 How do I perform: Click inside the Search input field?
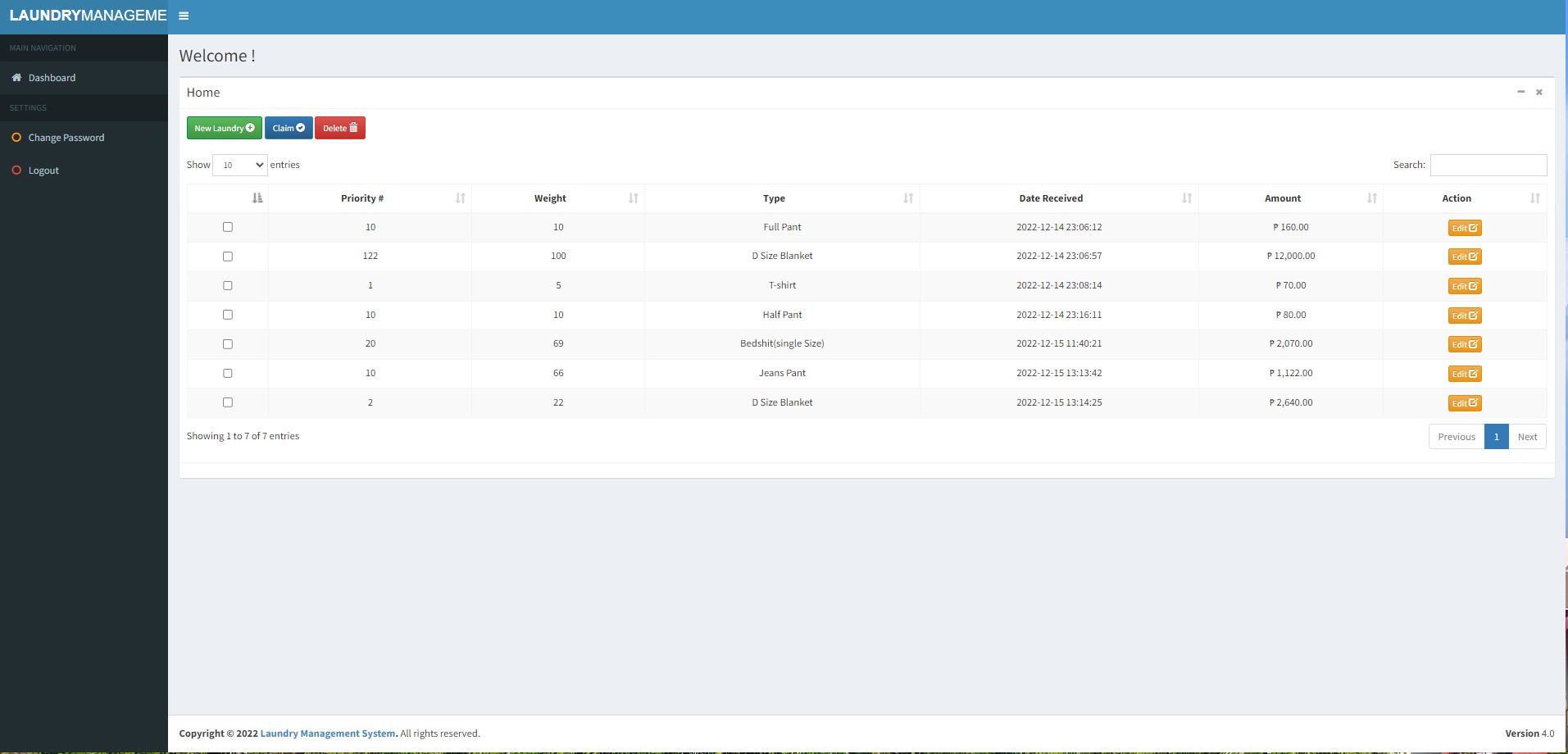pyautogui.click(x=1488, y=165)
